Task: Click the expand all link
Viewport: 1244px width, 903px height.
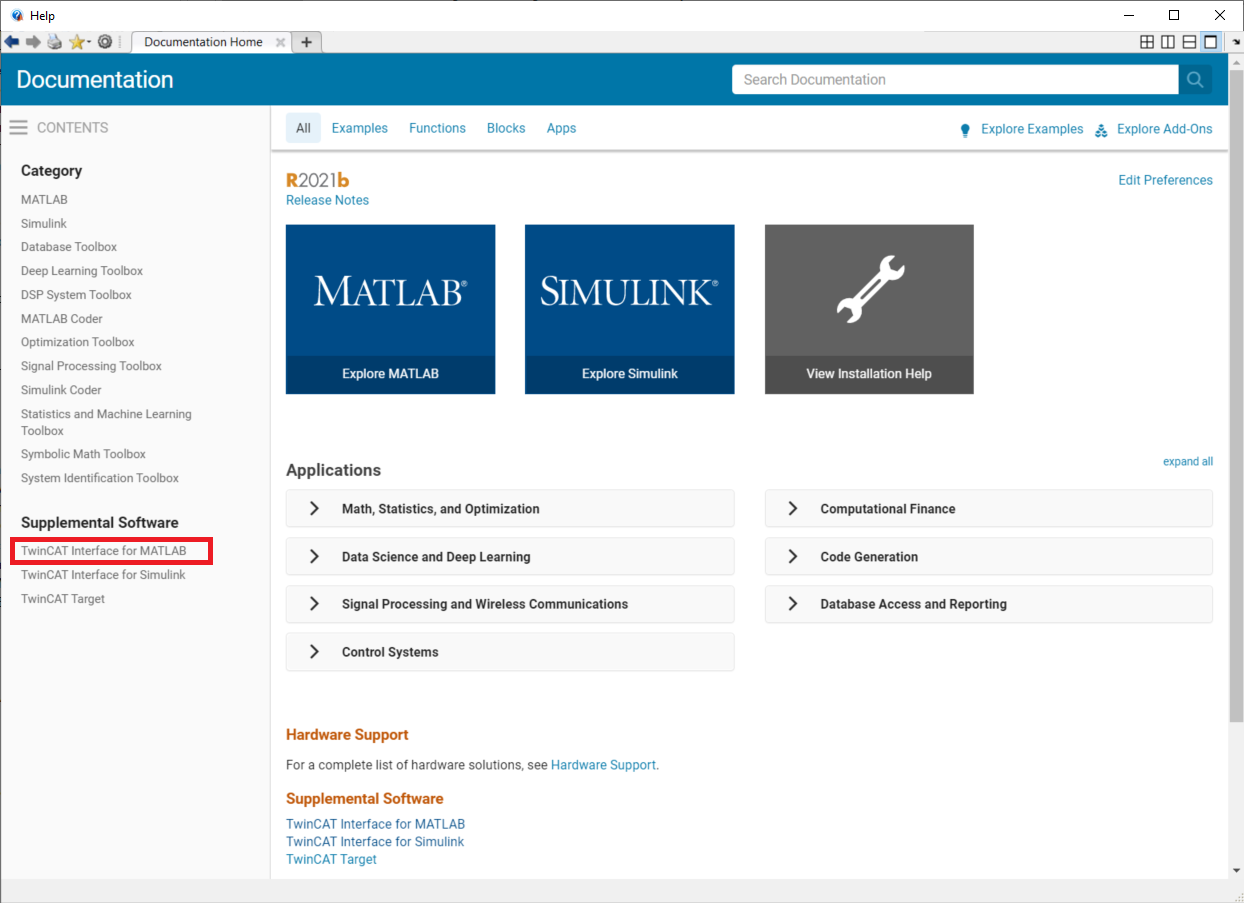Action: click(x=1188, y=462)
